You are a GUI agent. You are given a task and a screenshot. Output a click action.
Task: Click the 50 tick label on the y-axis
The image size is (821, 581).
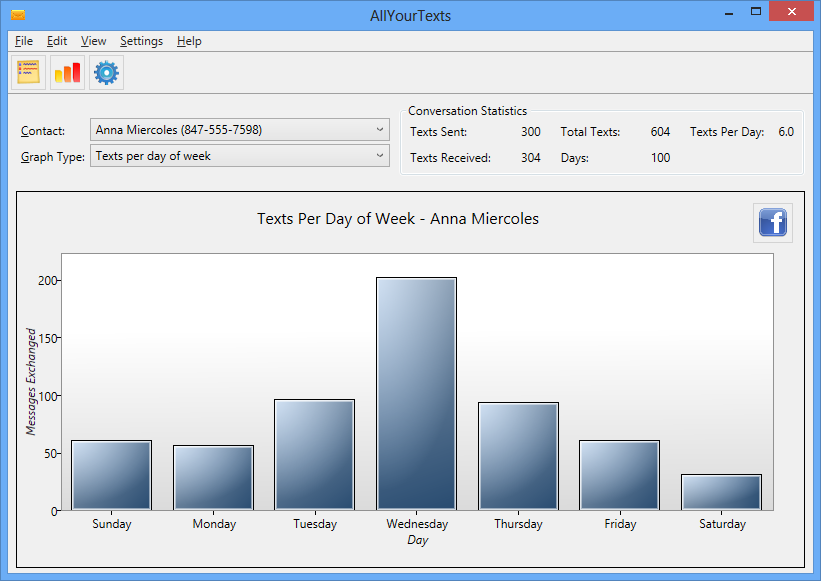(50, 453)
